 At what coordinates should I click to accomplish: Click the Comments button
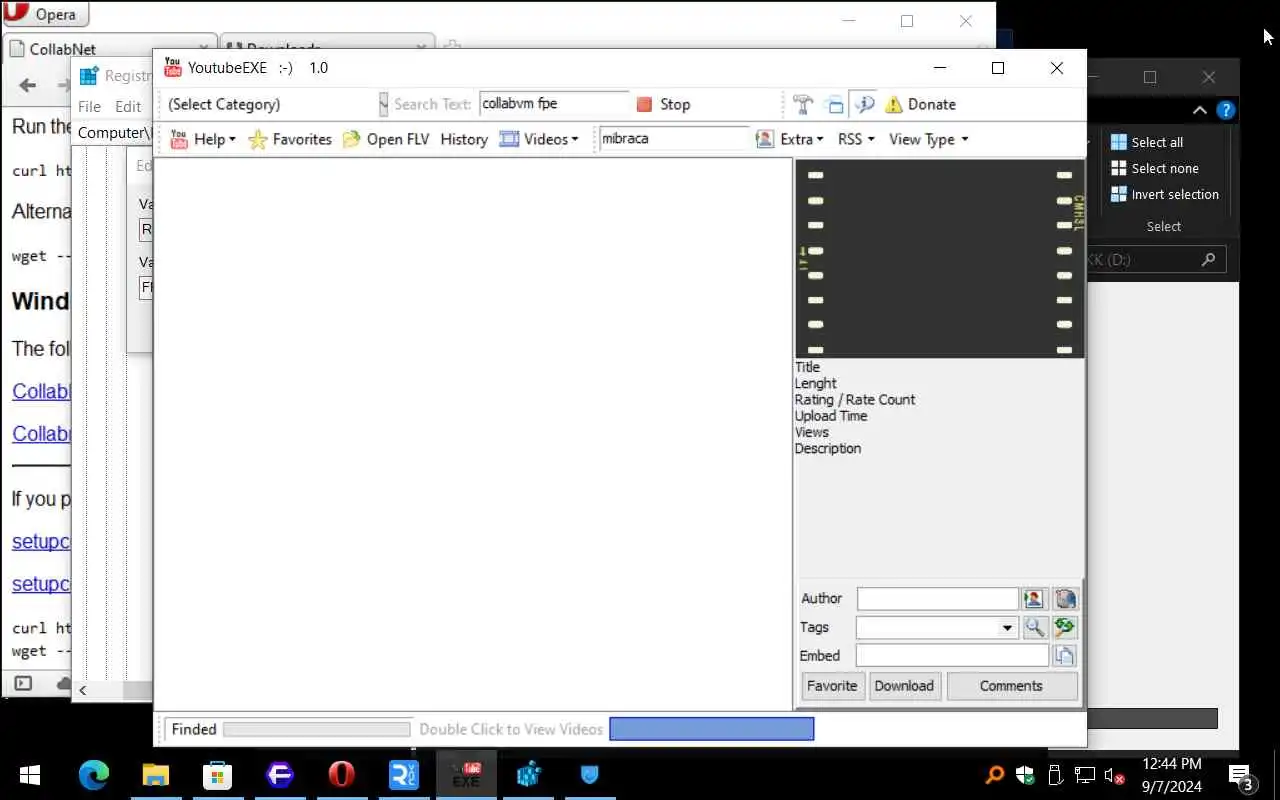point(1011,686)
